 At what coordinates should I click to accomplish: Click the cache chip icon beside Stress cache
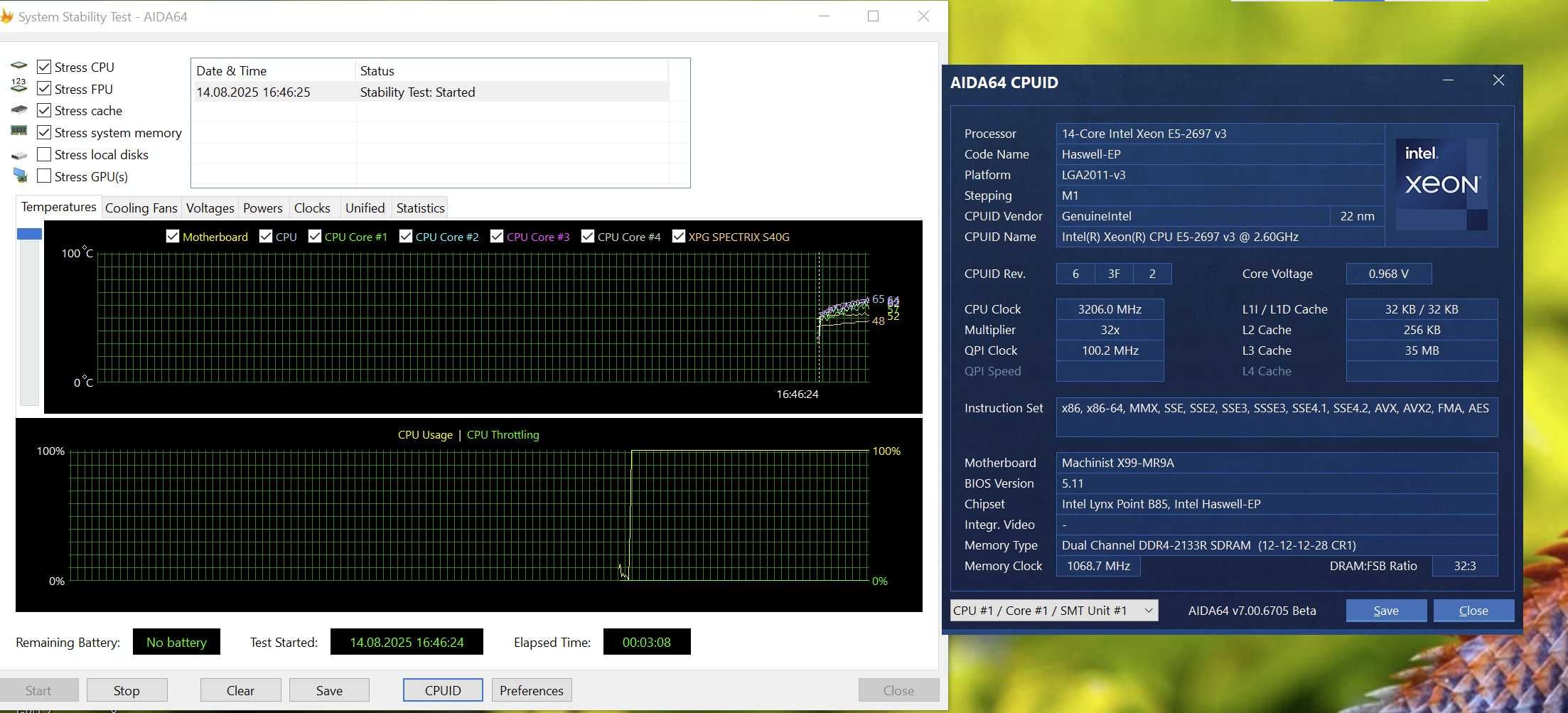(19, 109)
